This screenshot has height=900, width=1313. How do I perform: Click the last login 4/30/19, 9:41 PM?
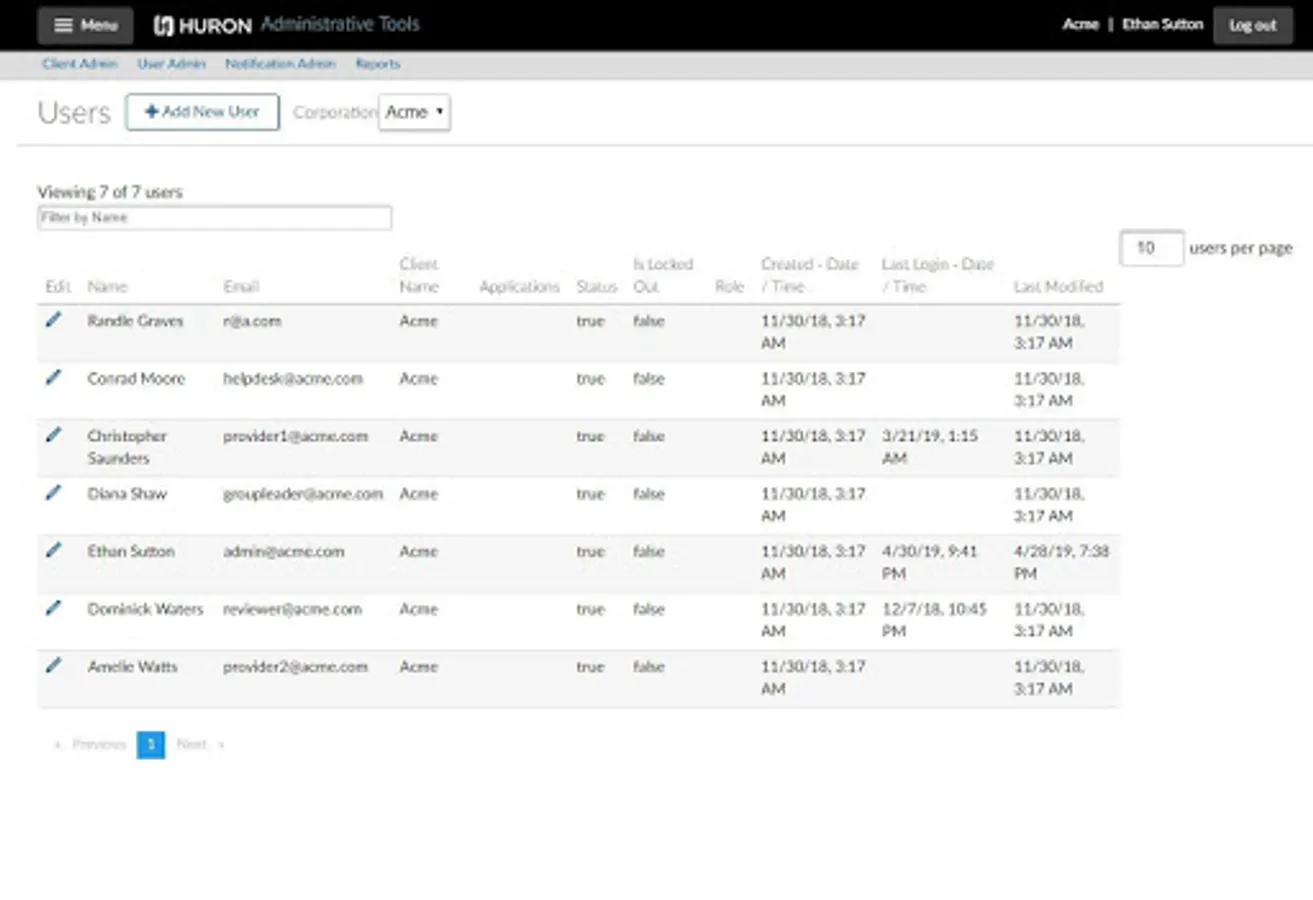(930, 562)
